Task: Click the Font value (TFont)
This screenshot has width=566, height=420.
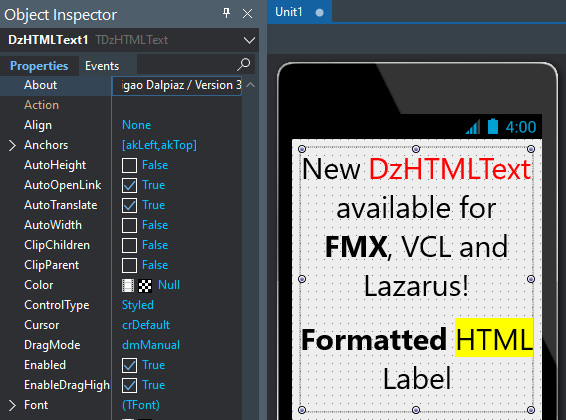Action: coord(141,405)
